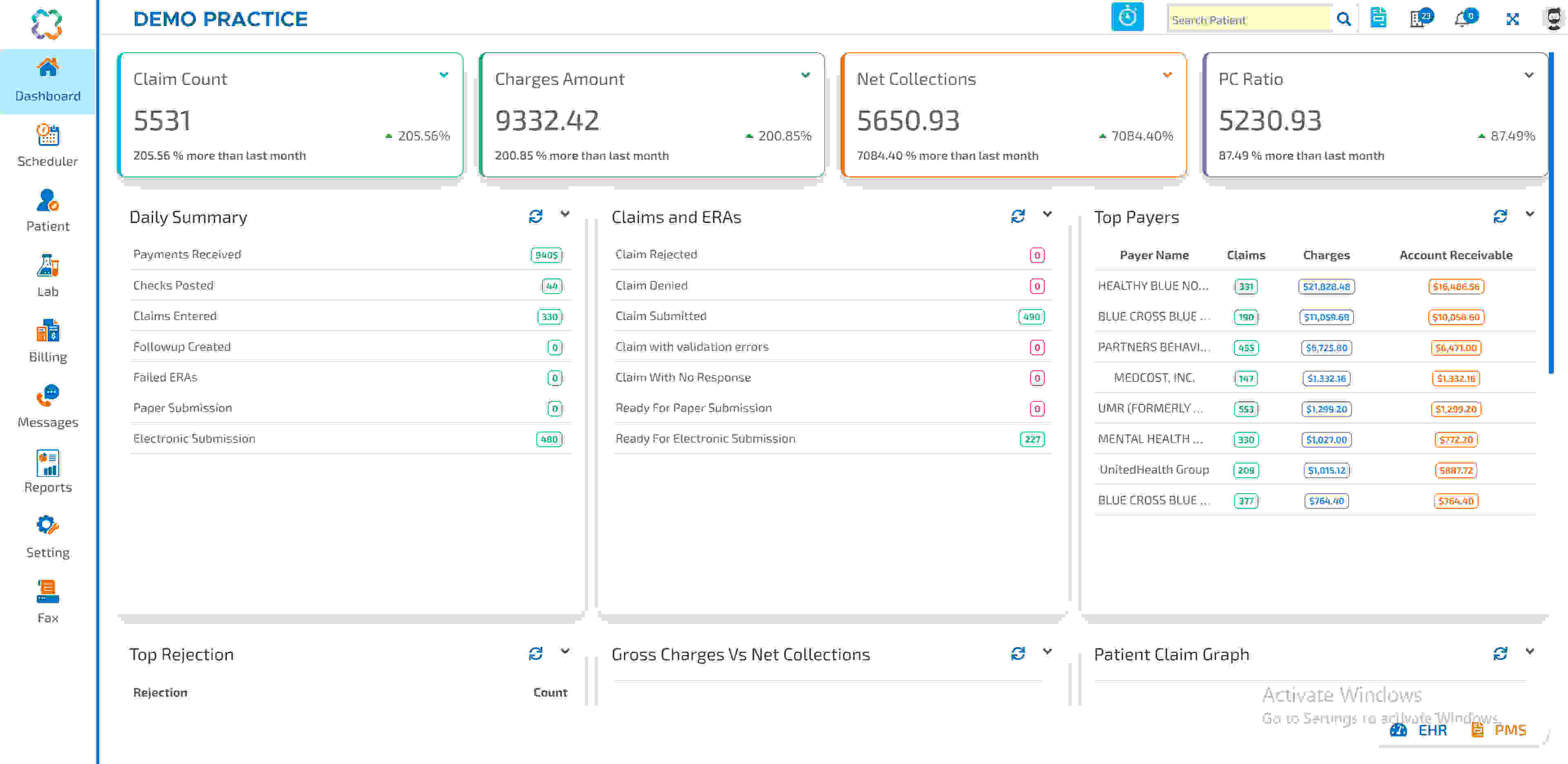The image size is (1568, 764).
Task: Click the Electronic Submission count
Action: (x=548, y=438)
